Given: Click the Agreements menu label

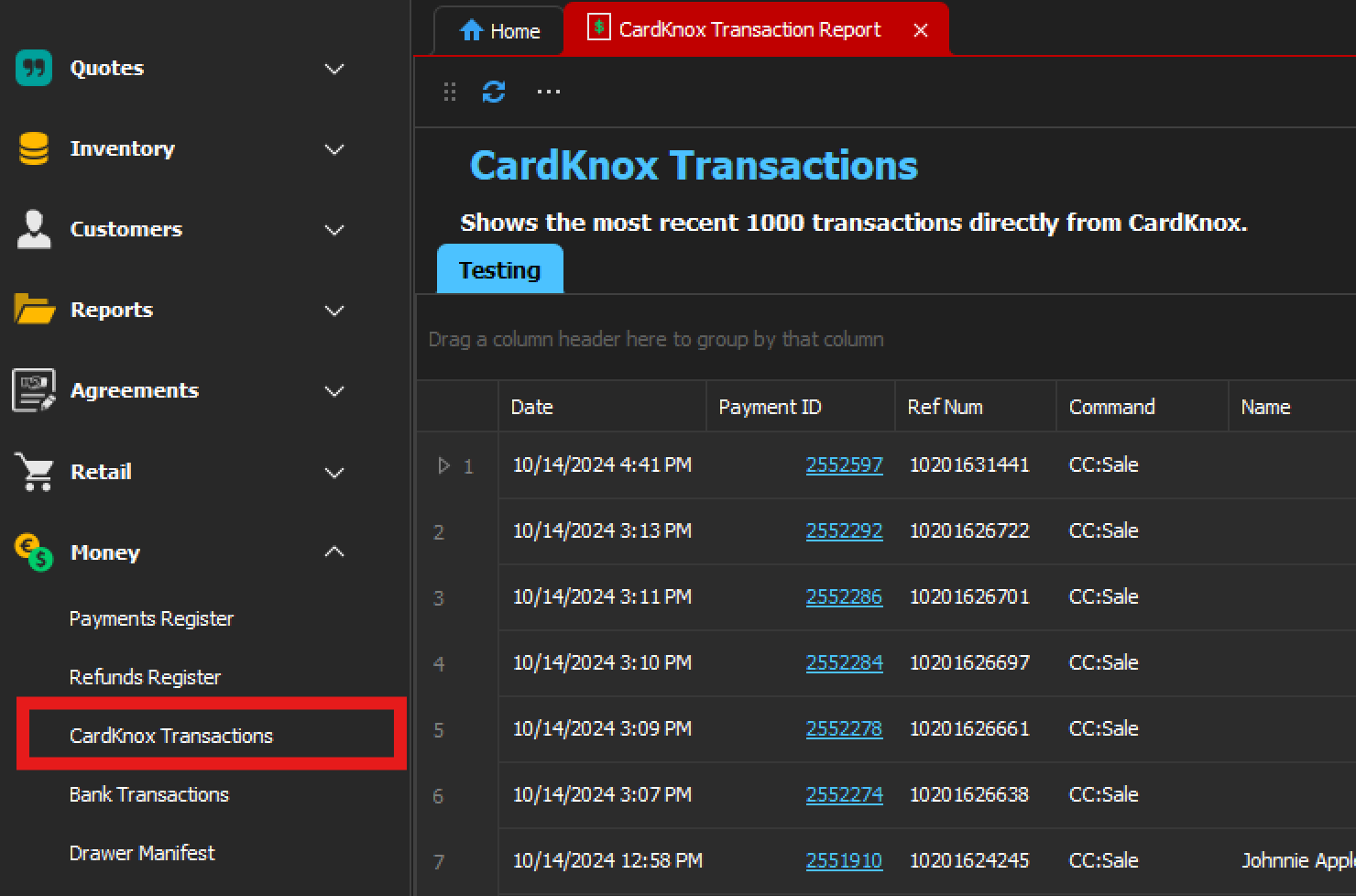Looking at the screenshot, I should [x=135, y=390].
